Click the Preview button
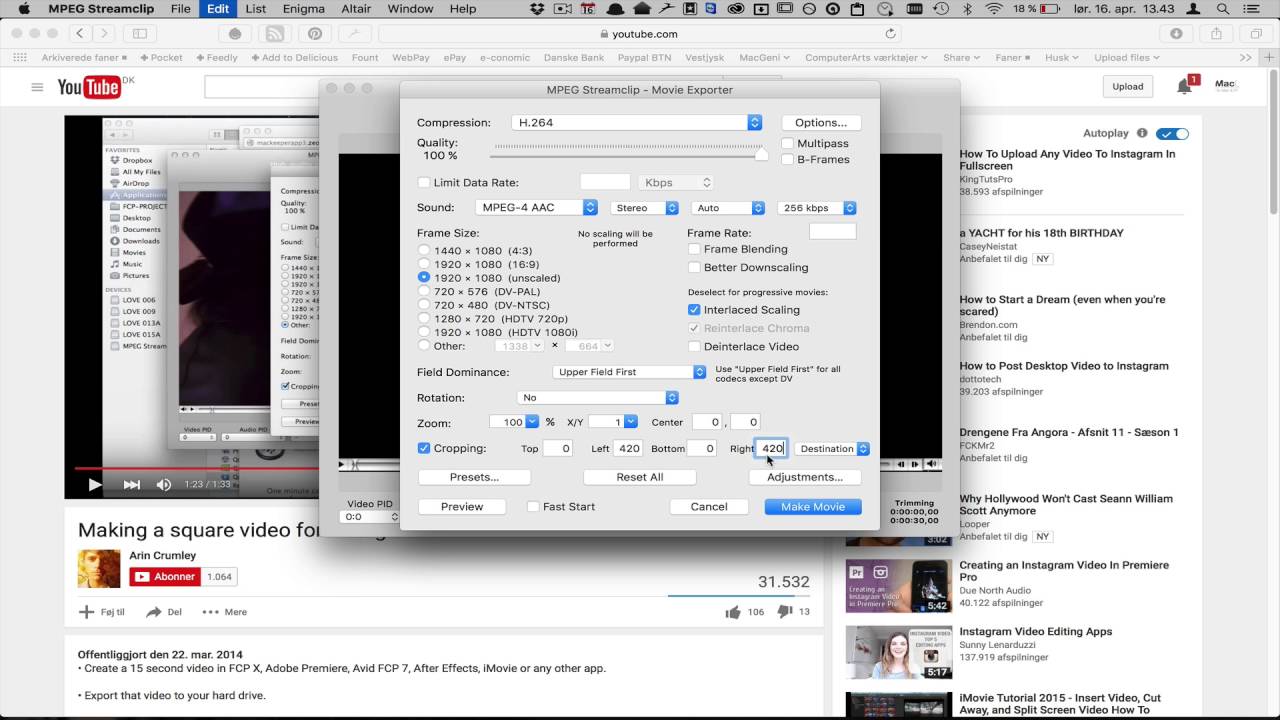Viewport: 1280px width, 720px height. 462,507
